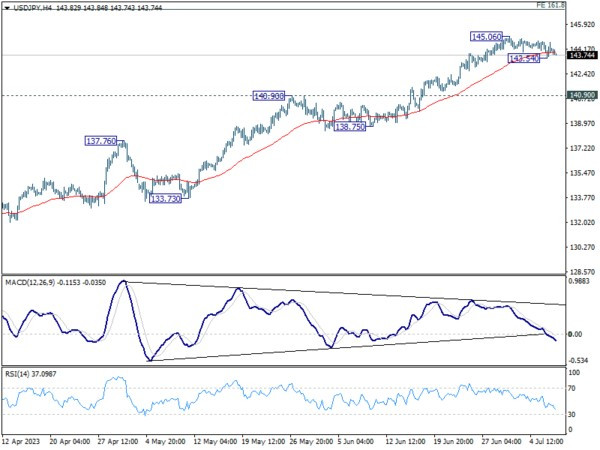Select the MACD lower ascending trendline
The image size is (600, 450).
(344, 346)
